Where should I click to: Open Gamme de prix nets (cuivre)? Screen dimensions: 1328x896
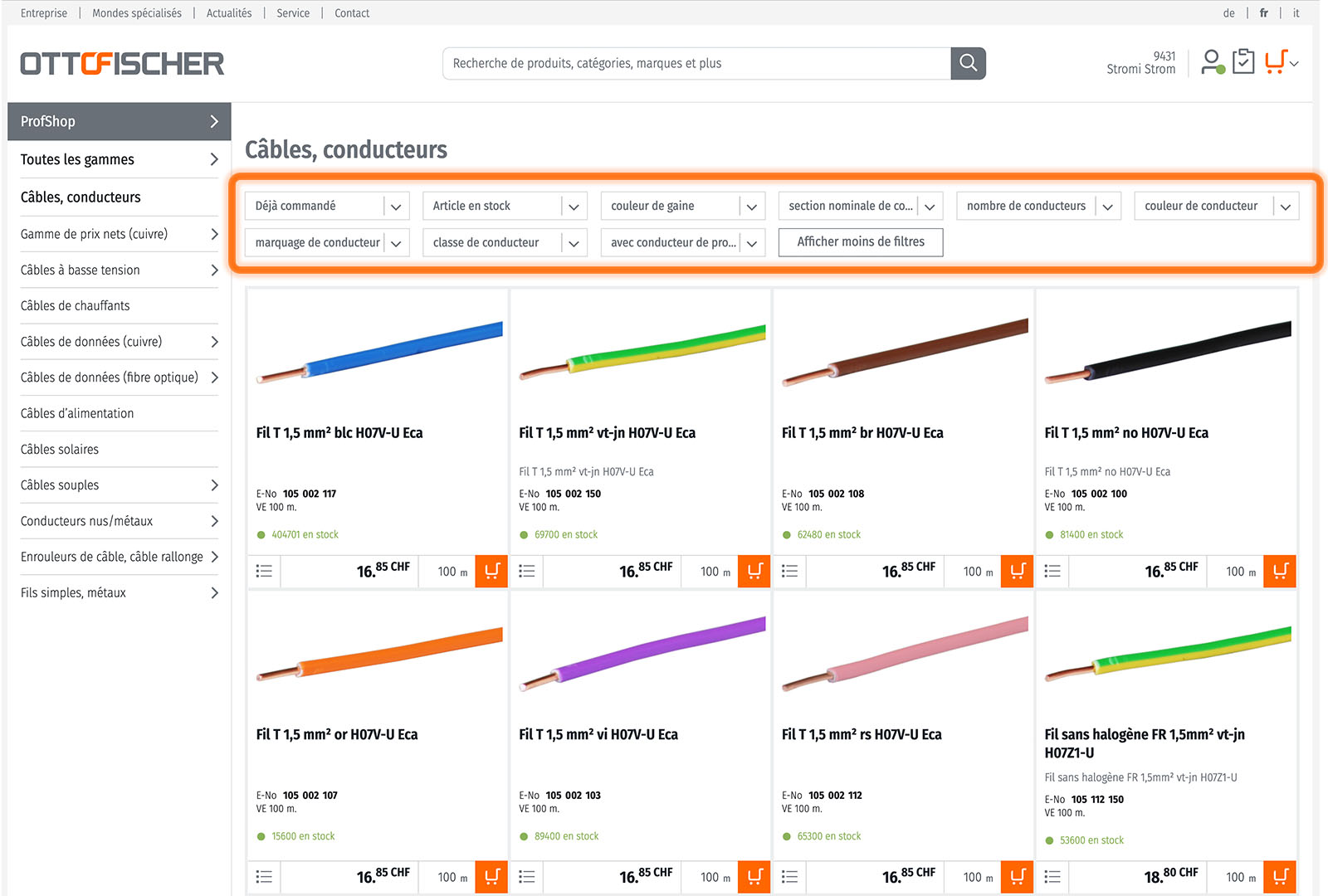(120, 234)
